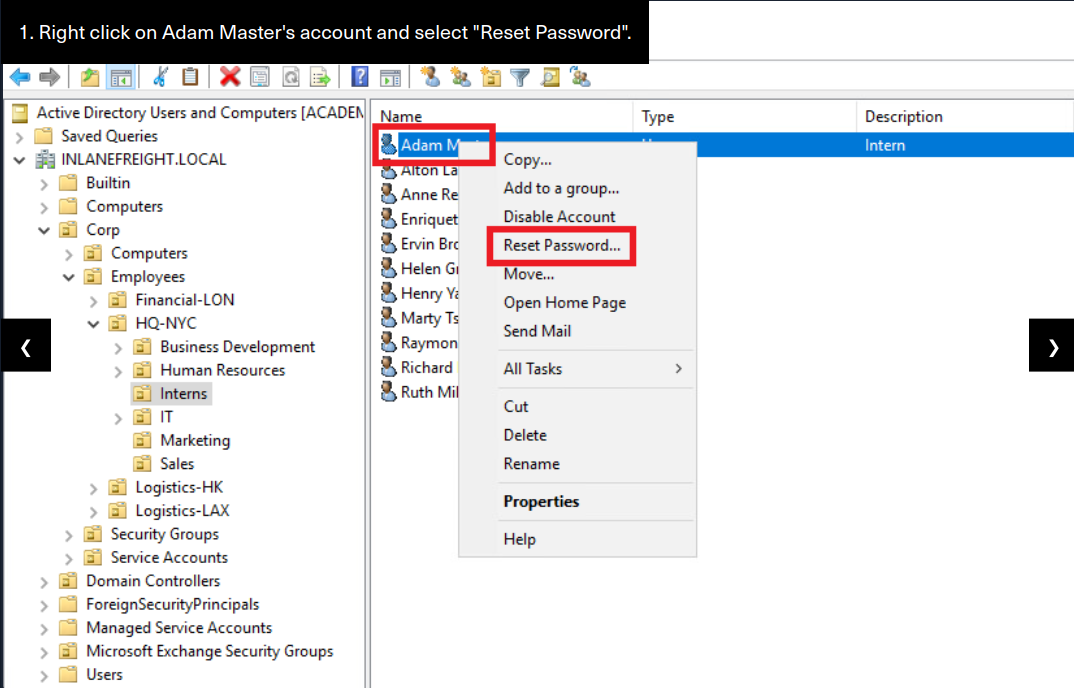Viewport: 1074px width, 688px height.
Task: Select Reset Password... from context menu
Action: 577,245
